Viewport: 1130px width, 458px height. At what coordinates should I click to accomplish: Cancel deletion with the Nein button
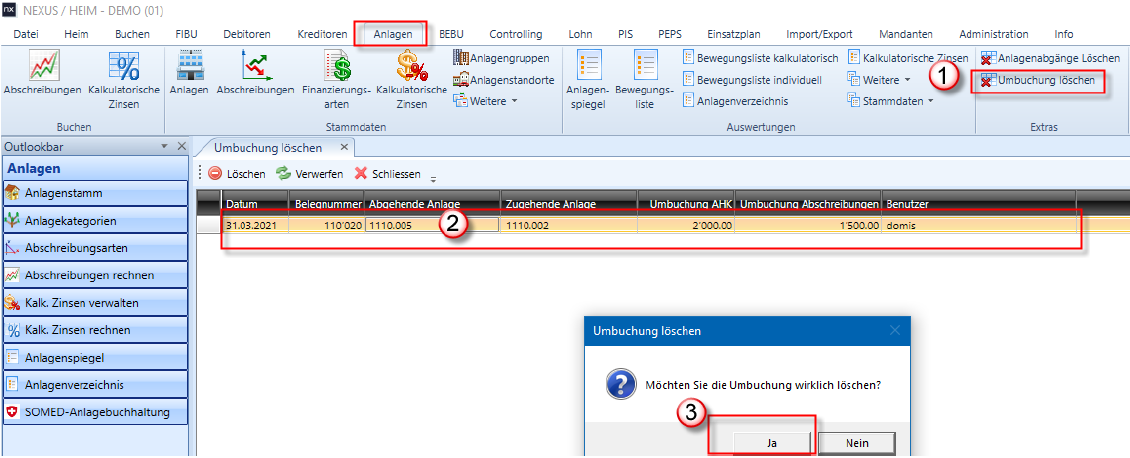click(x=857, y=443)
